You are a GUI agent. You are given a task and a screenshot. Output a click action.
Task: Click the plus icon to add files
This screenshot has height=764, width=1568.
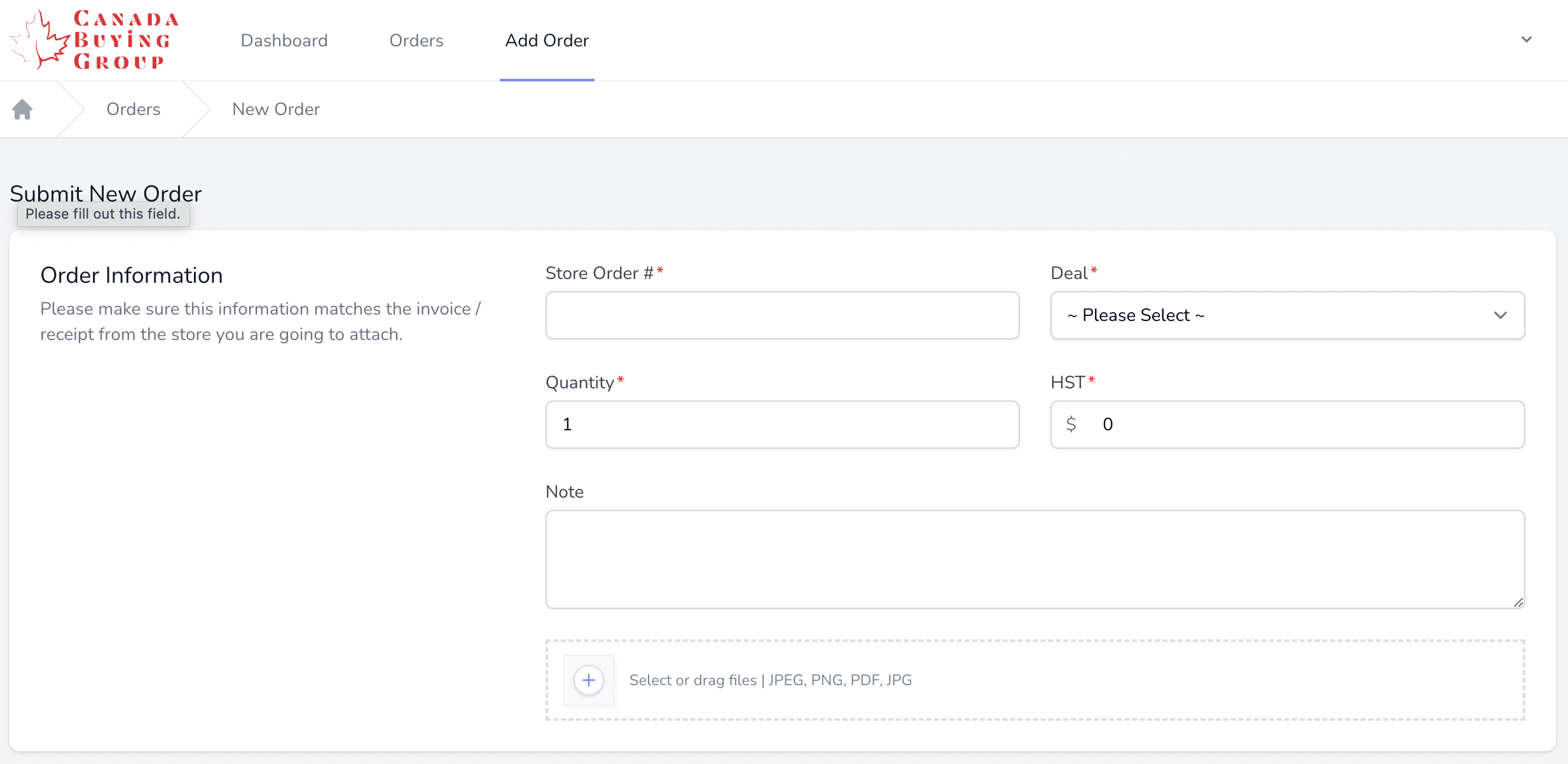589,680
